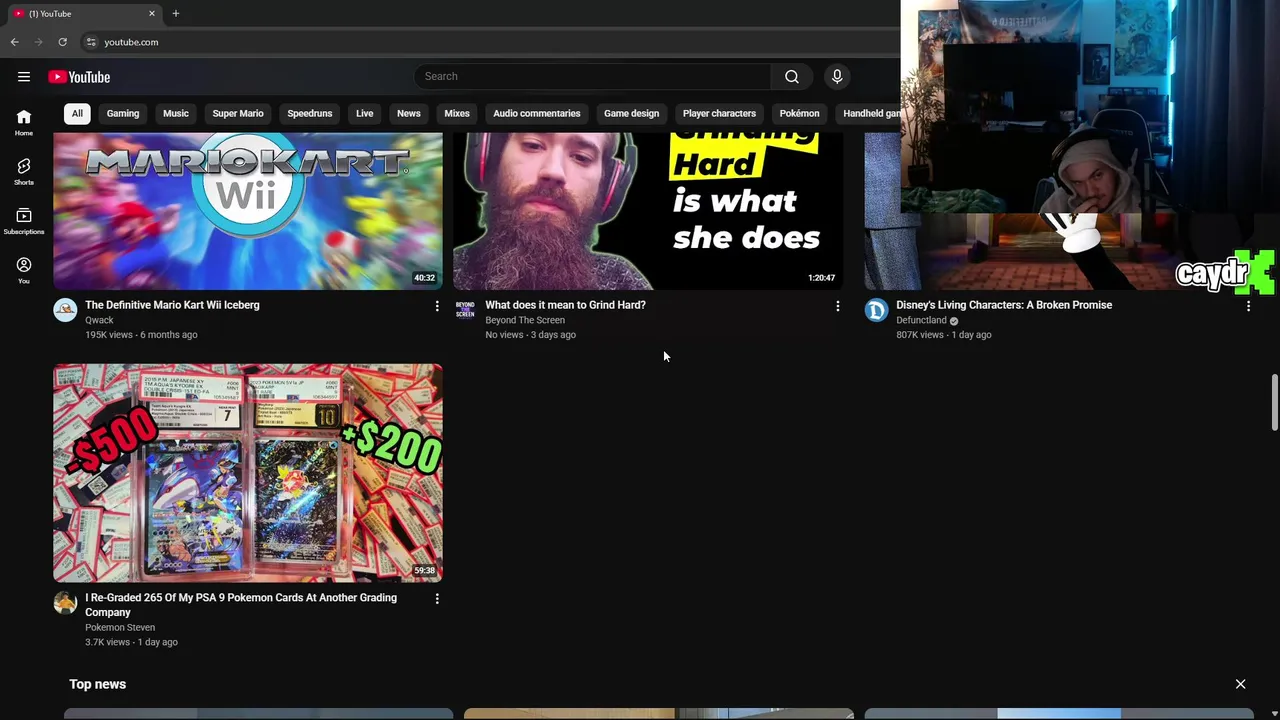Select the All filter chip
The width and height of the screenshot is (1280, 720).
point(77,113)
